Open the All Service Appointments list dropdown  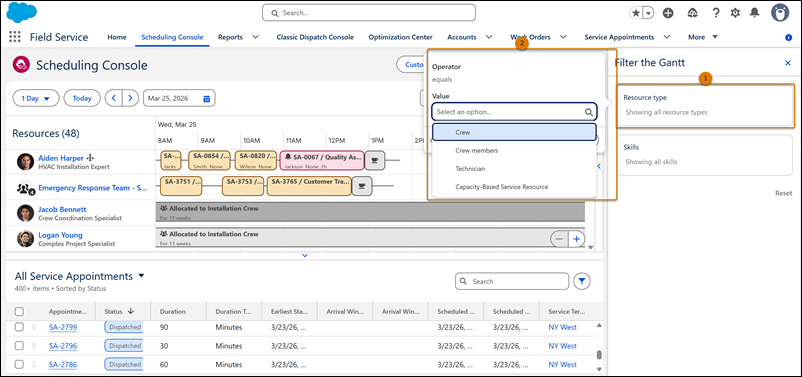[x=142, y=276]
